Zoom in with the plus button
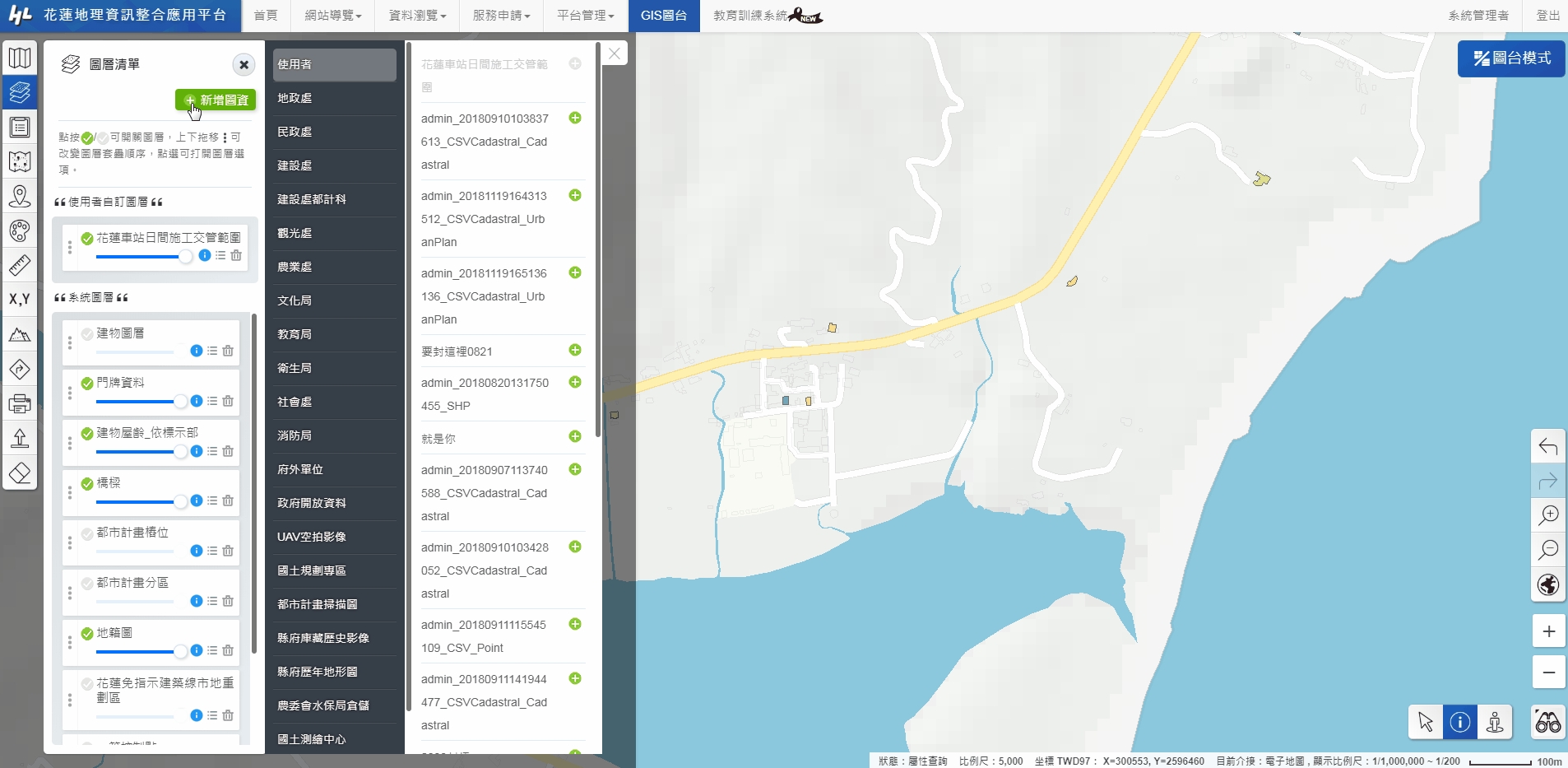 1548,631
